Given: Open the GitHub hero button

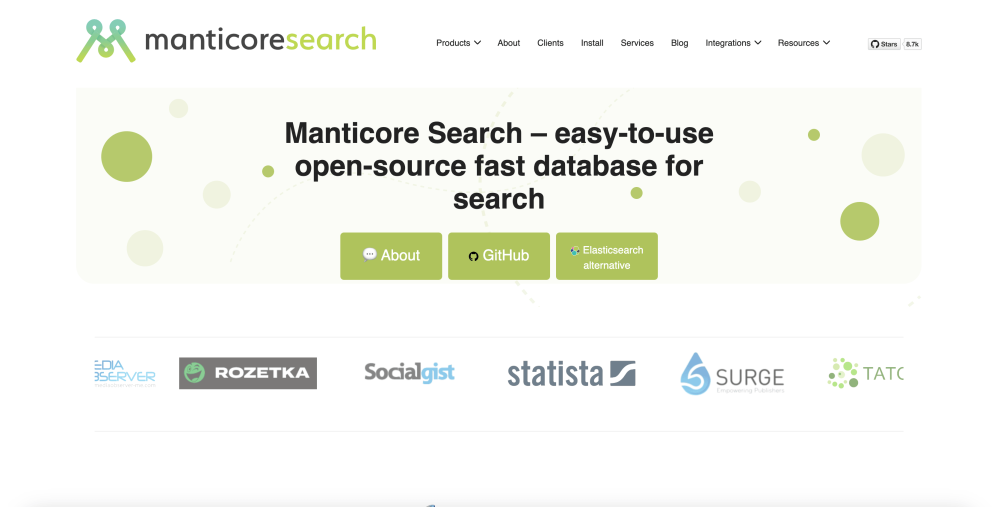Looking at the screenshot, I should pyautogui.click(x=499, y=256).
